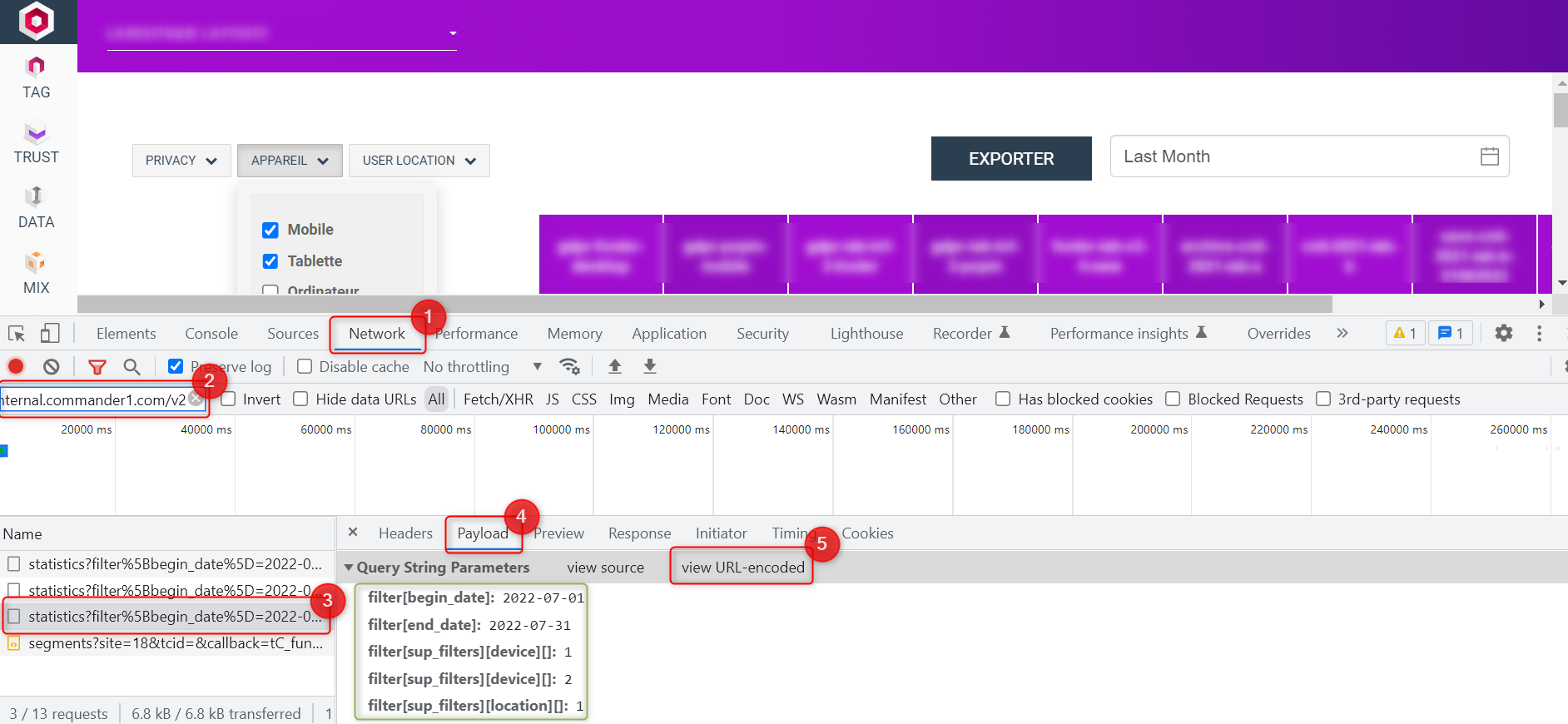
Task: Check Has blocked cookies option
Action: 1003,399
